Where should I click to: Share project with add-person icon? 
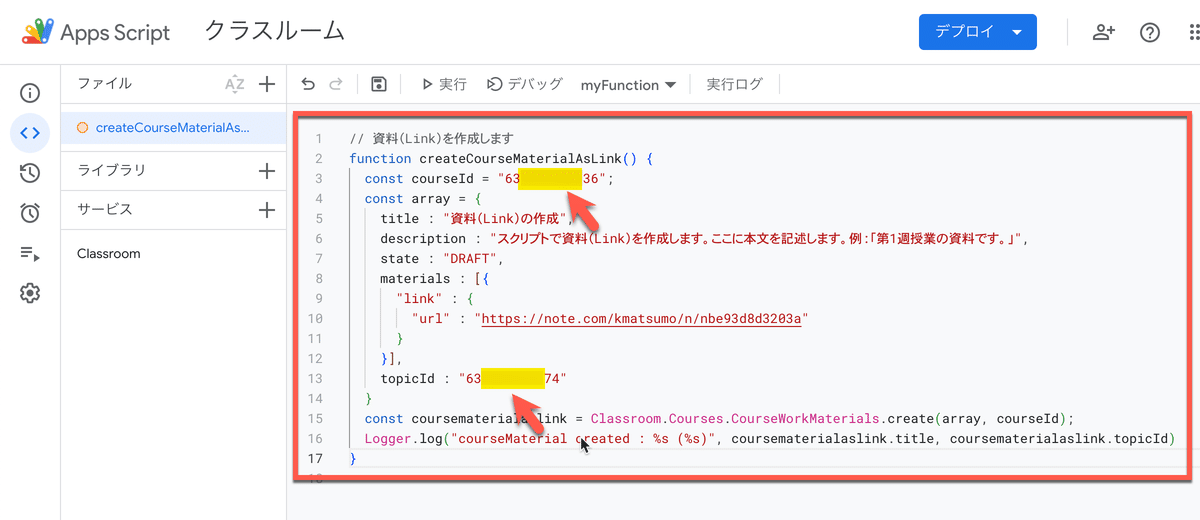click(x=1103, y=32)
